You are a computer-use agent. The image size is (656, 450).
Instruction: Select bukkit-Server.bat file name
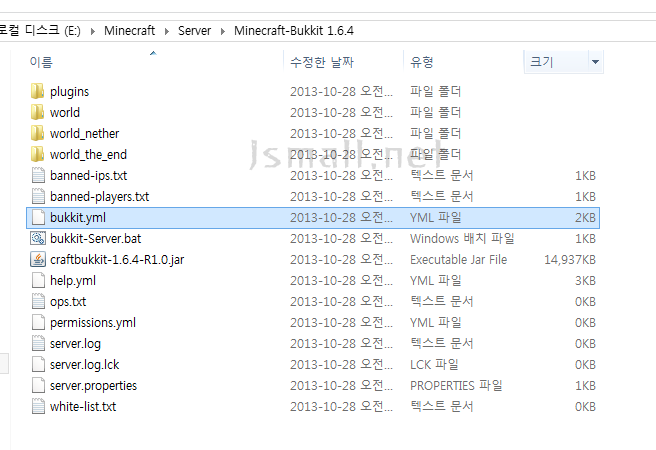[x=95, y=238]
